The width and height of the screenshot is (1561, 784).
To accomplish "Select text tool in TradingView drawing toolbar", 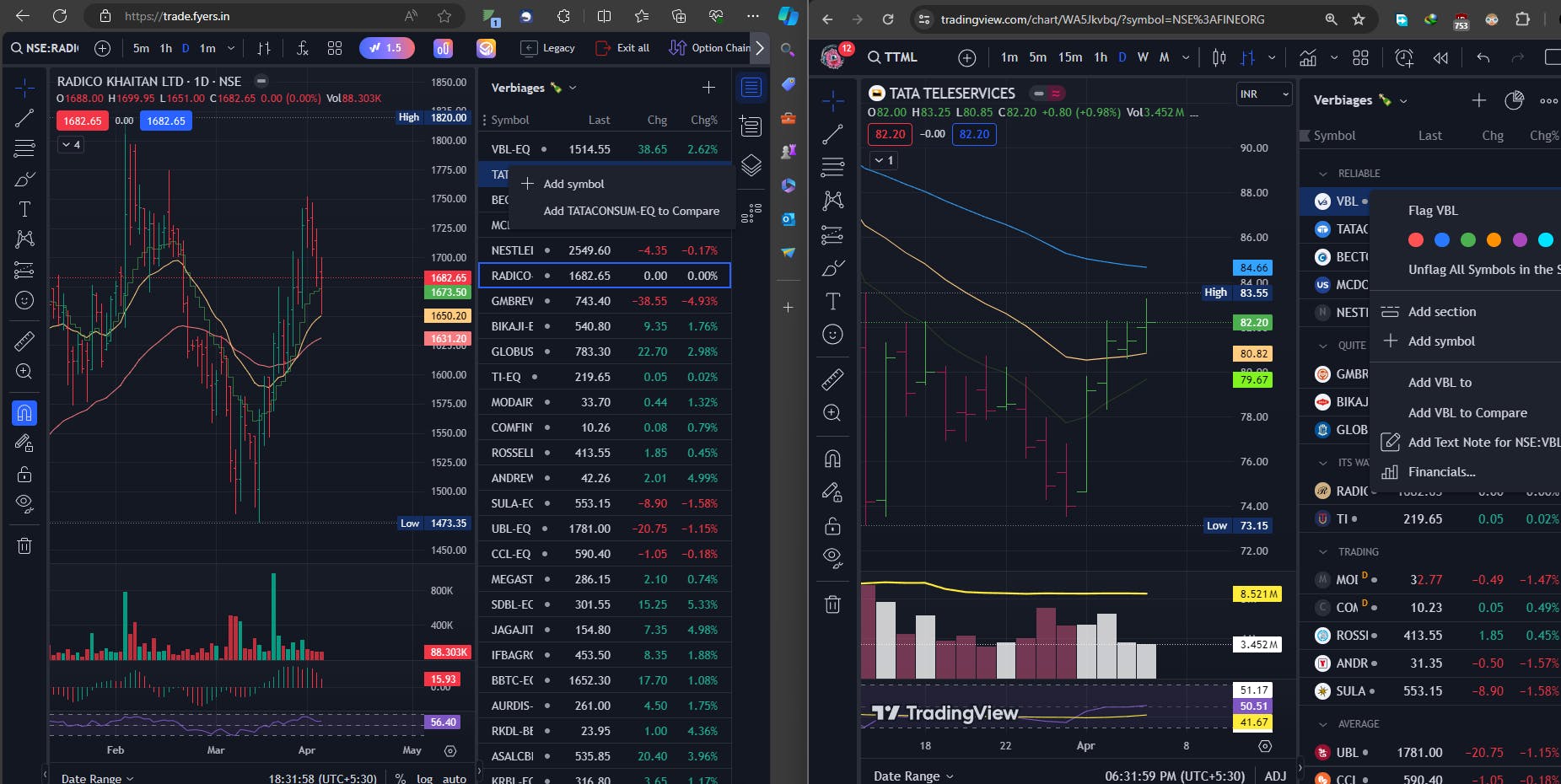I will (x=832, y=301).
